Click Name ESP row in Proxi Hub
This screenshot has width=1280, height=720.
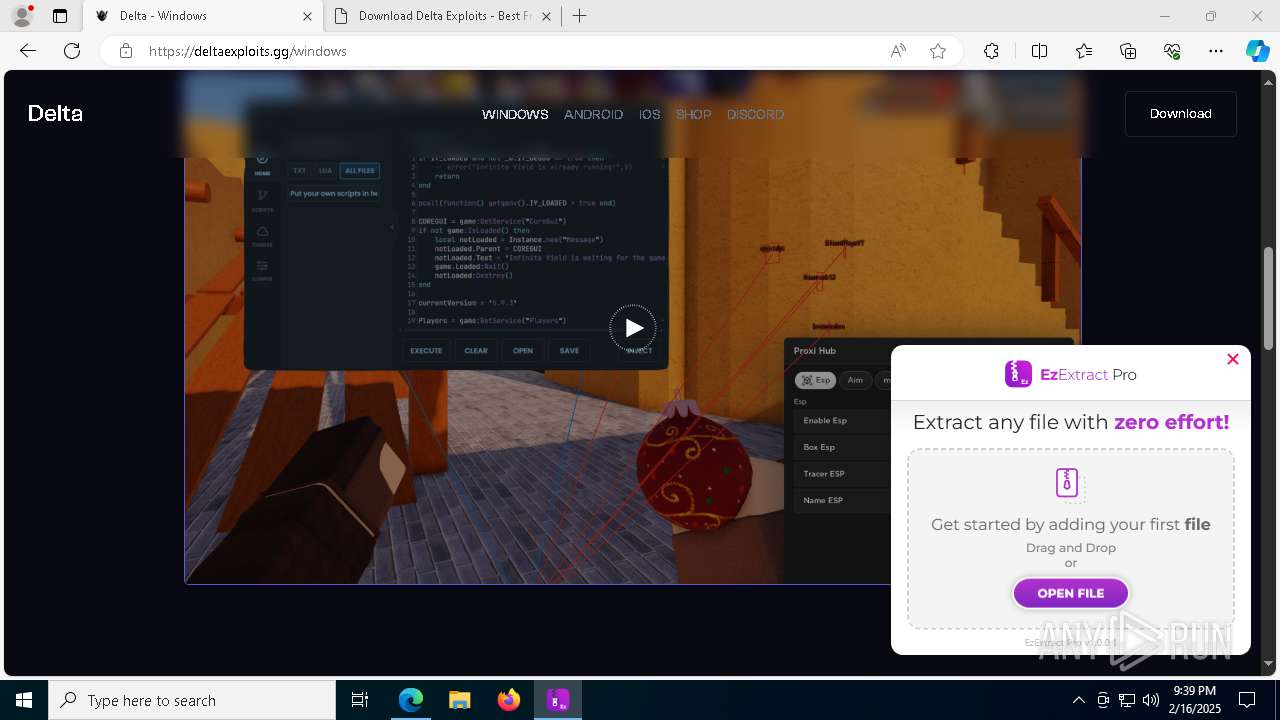click(x=842, y=500)
